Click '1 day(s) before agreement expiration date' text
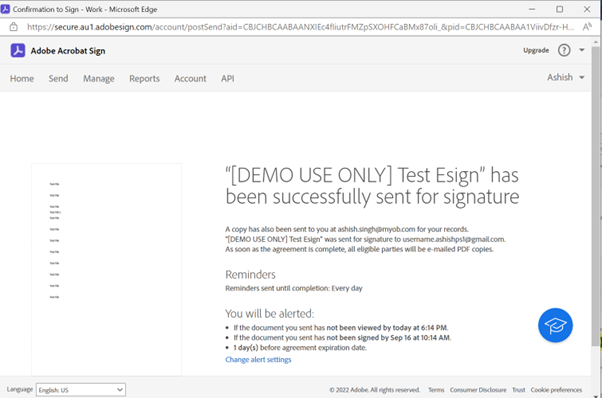602x398 pixels. [x=300, y=348]
